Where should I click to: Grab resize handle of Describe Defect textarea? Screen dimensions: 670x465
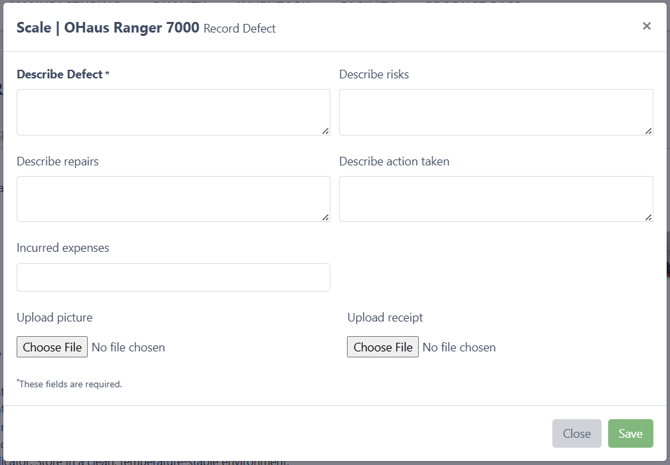pyautogui.click(x=326, y=131)
